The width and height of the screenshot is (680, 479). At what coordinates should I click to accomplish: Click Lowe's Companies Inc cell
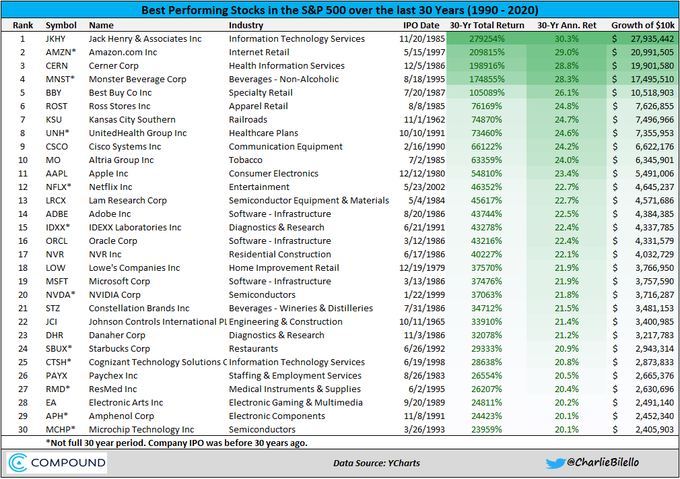(134, 267)
